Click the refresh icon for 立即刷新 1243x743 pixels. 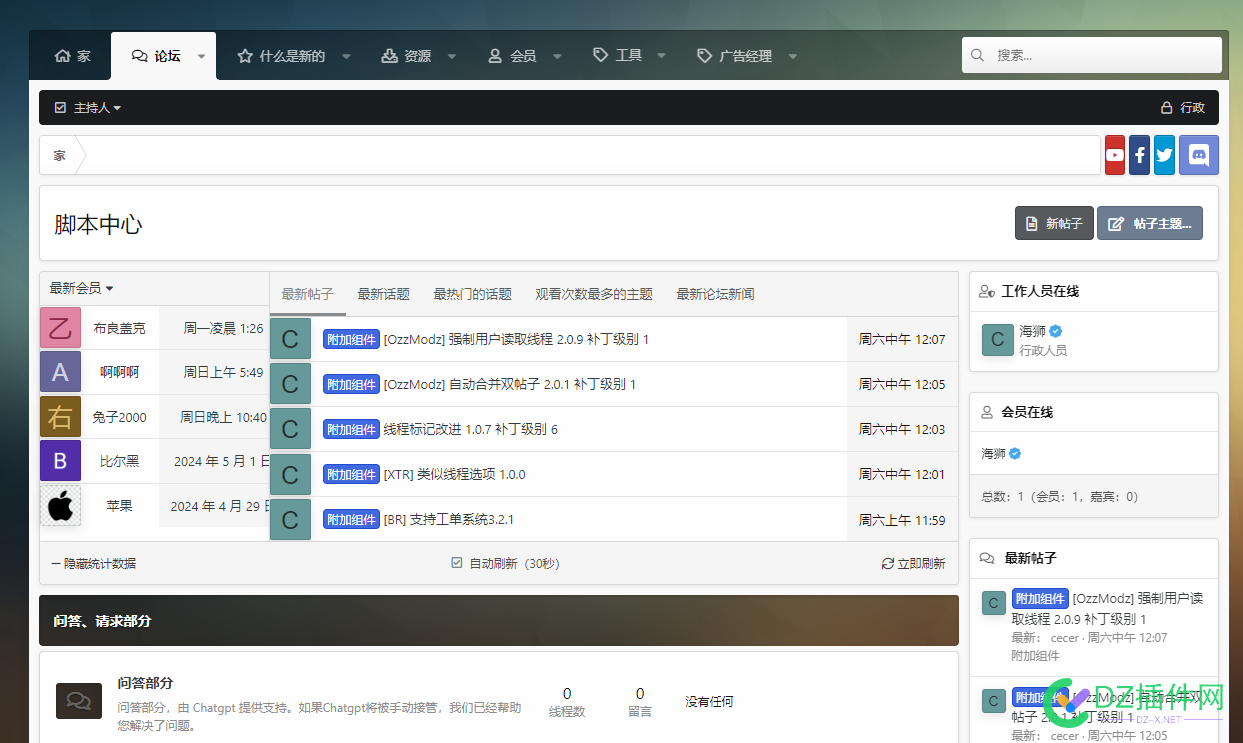click(x=887, y=564)
